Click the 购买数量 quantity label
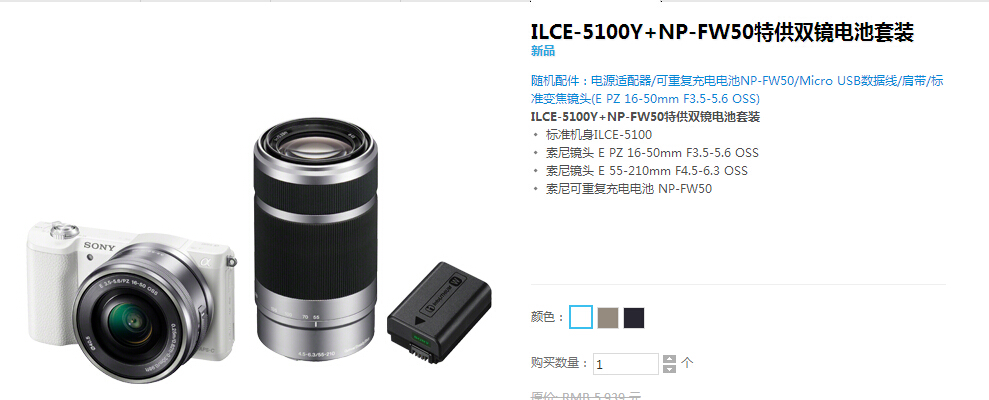This screenshot has height=400, width=989. (x=560, y=363)
